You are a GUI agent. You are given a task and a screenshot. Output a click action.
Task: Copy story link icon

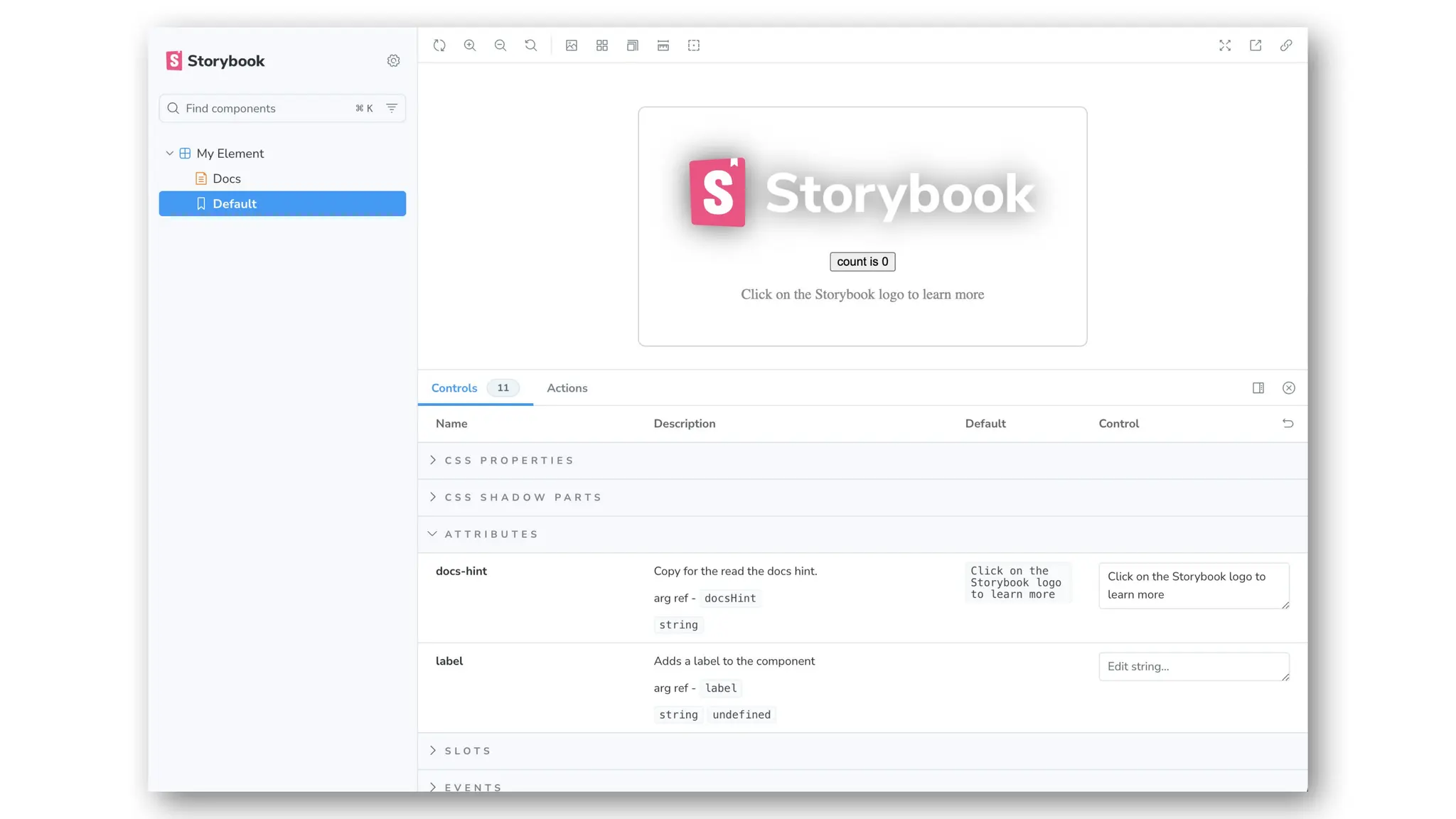coord(1286,45)
